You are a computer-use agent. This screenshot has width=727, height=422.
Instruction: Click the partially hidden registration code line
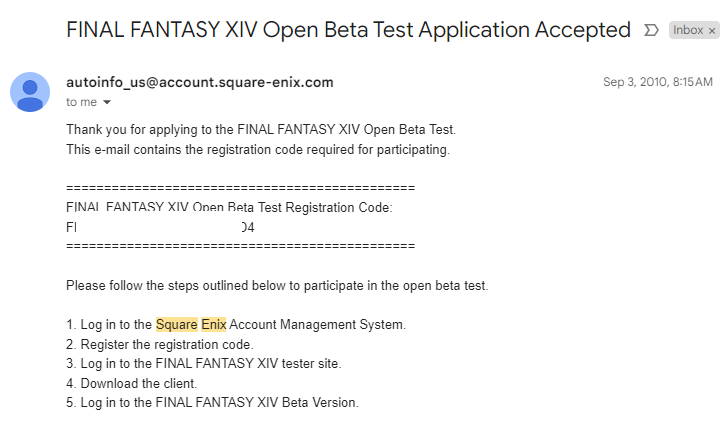click(x=160, y=227)
